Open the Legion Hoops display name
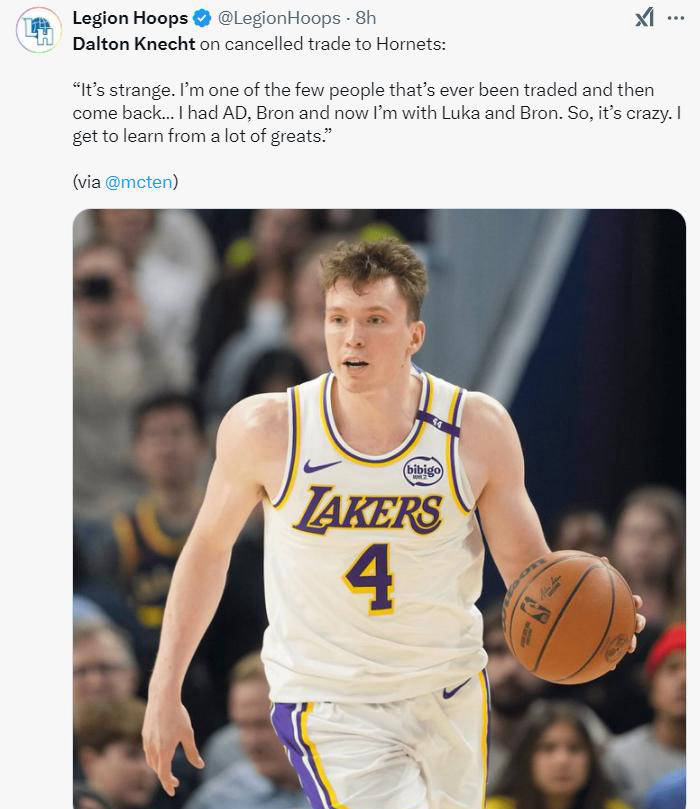Viewport: 700px width, 809px height. click(x=130, y=18)
